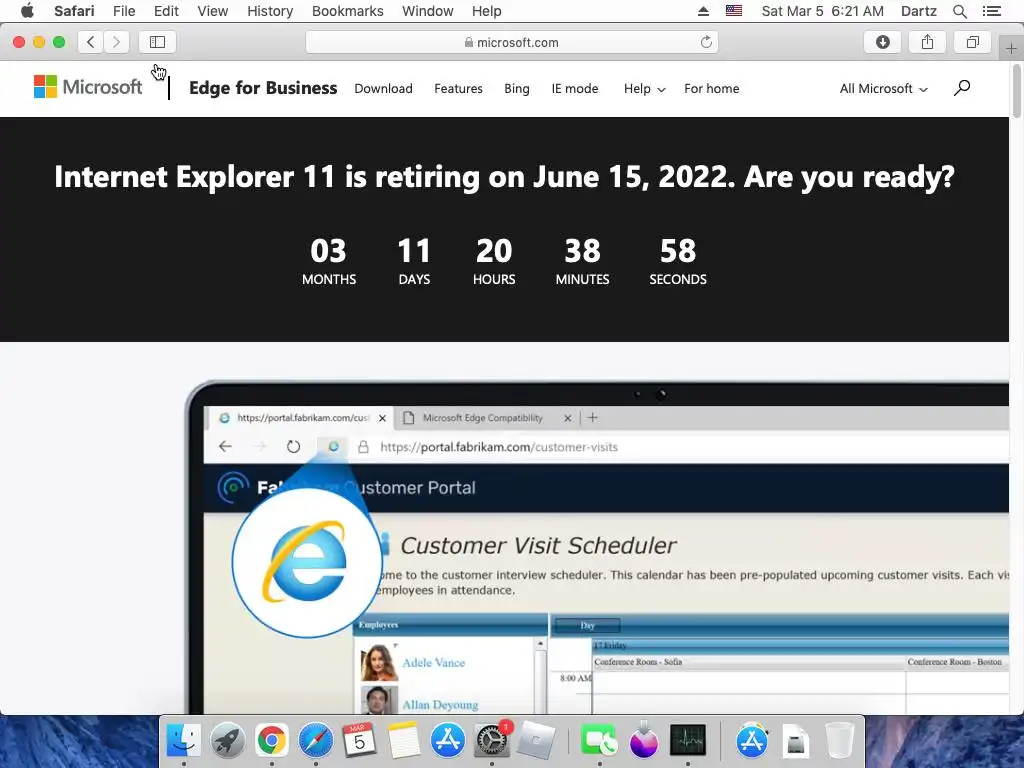Open the Apple menu
This screenshot has width=1024, height=768.
[27, 11]
